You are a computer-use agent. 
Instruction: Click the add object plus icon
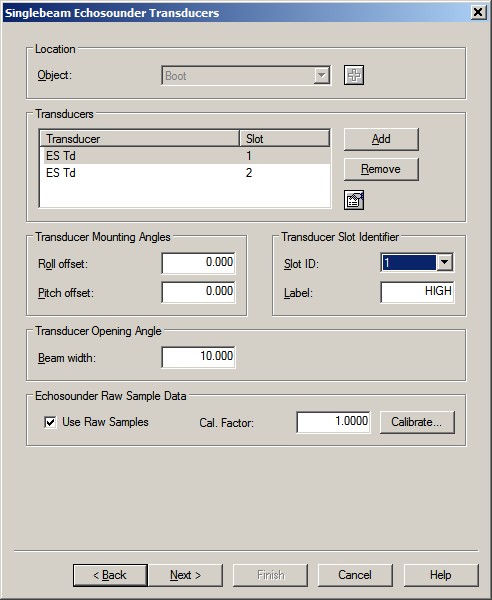[x=354, y=75]
